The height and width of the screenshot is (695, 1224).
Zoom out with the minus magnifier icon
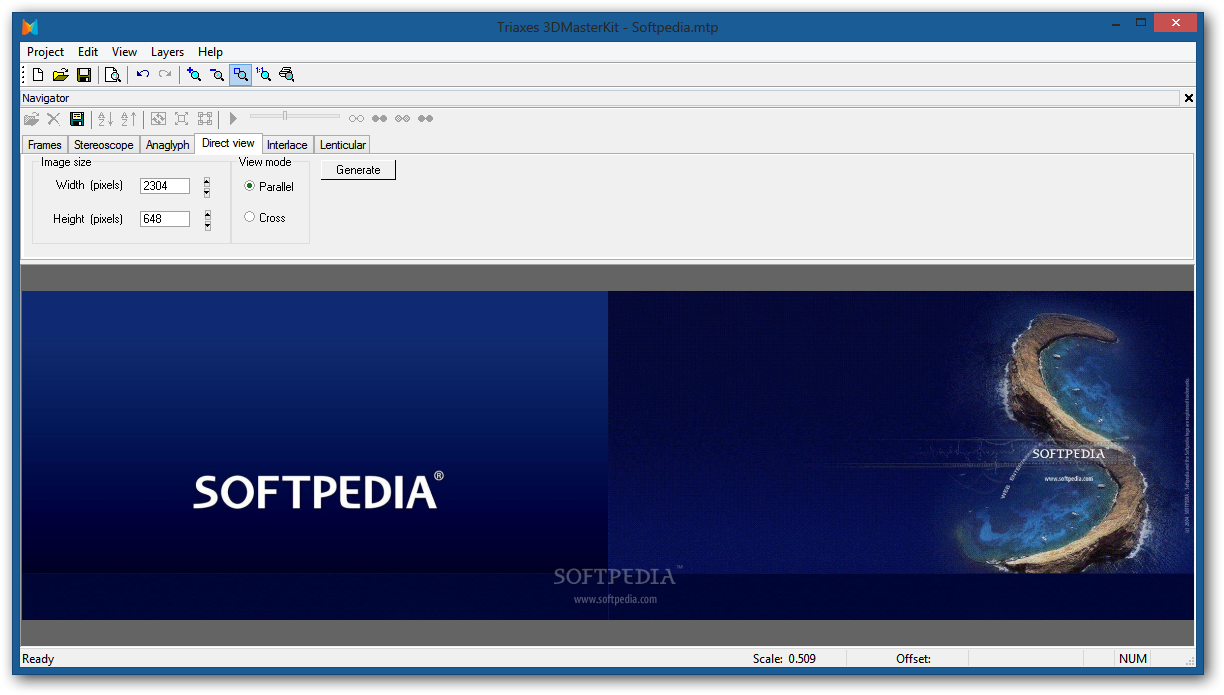coord(217,74)
